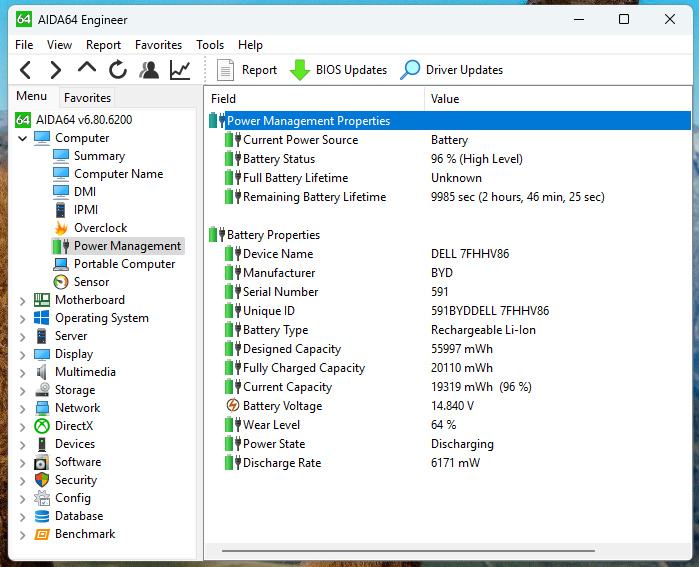
Task: Click the Remaining Battery Lifetime row
Action: pos(449,197)
